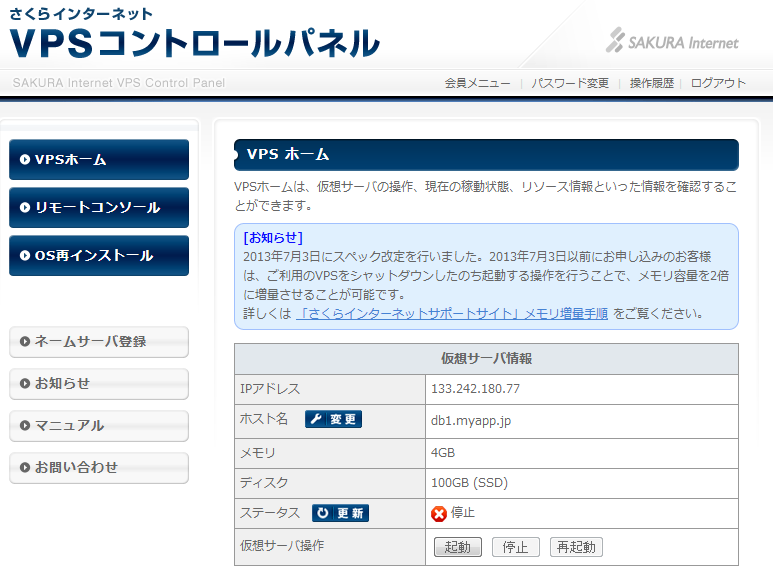Click the メモリ row label

[x=257, y=453]
